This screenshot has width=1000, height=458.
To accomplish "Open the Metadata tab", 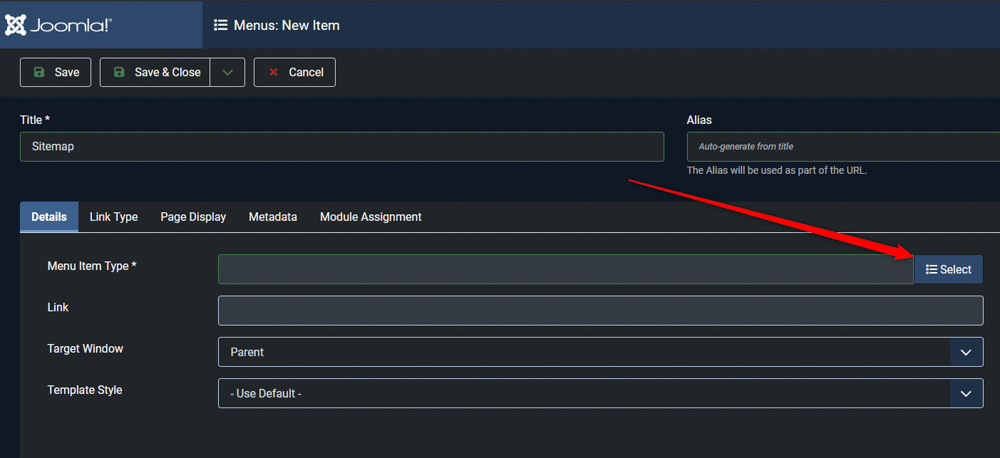I will coord(273,217).
